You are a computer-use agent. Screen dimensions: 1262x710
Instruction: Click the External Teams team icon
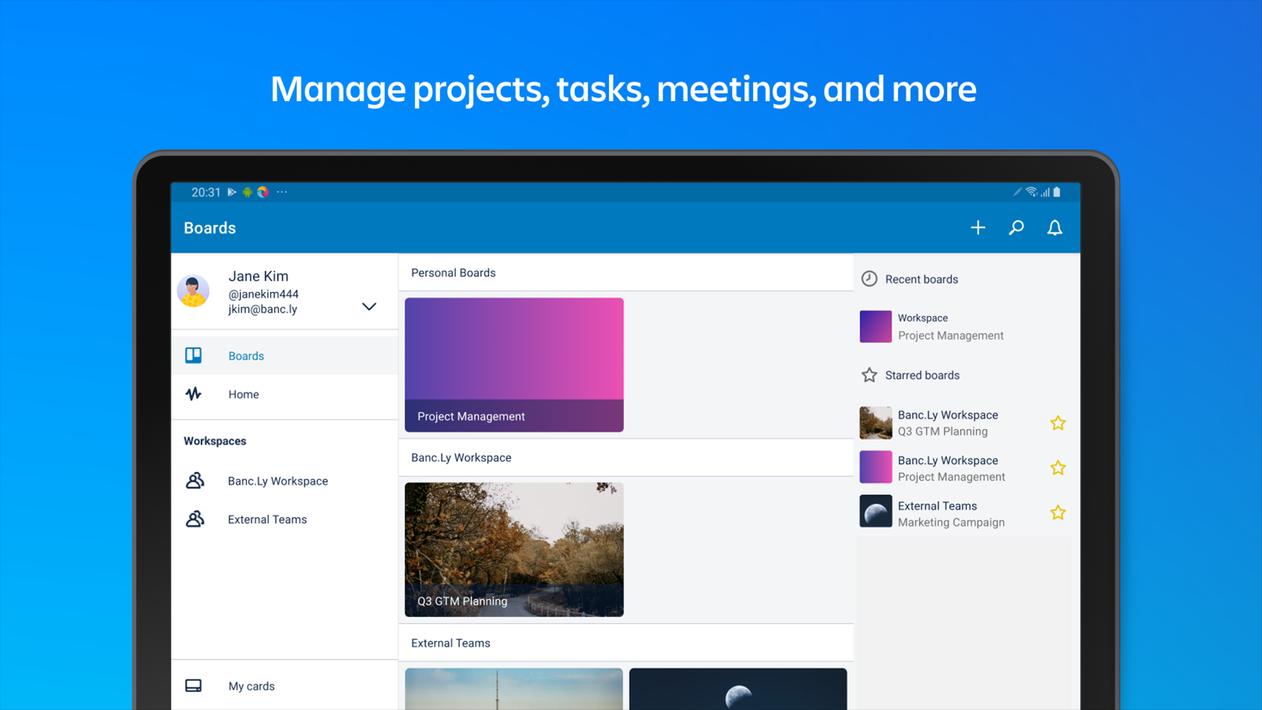tap(195, 519)
